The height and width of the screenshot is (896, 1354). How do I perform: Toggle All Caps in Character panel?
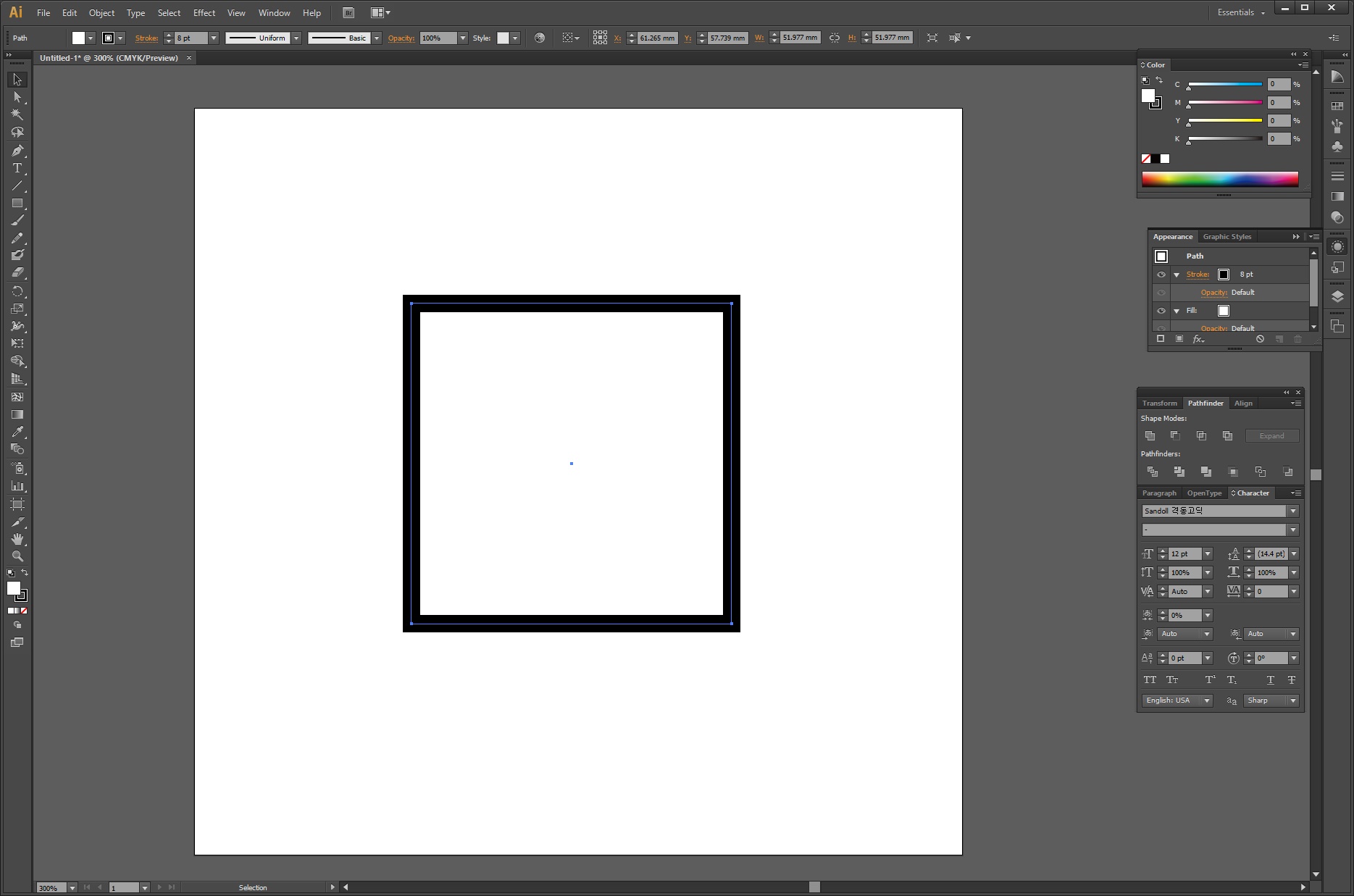[x=1150, y=679]
